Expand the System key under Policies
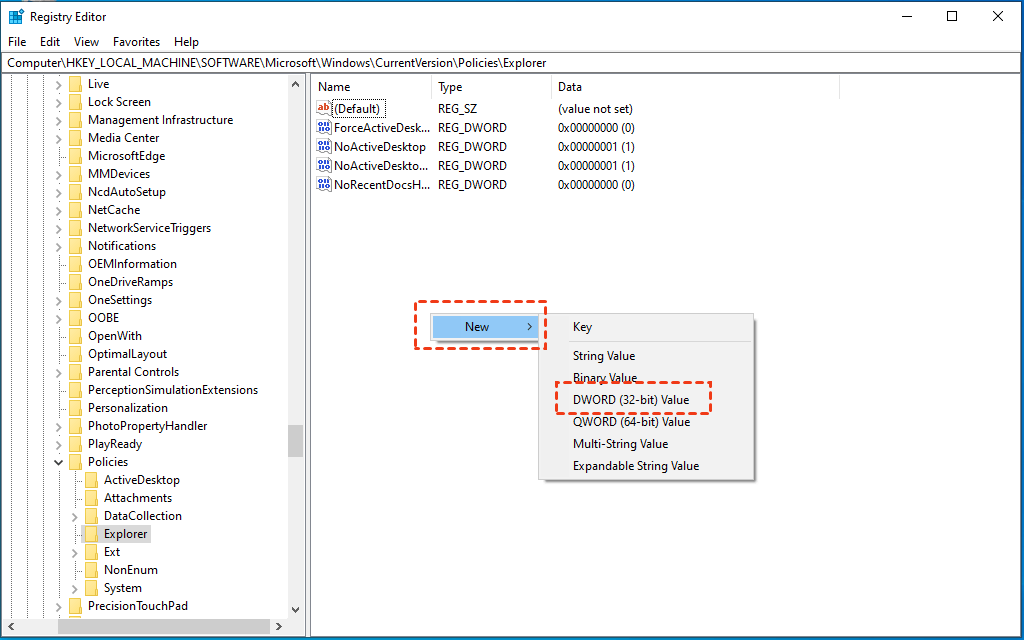Image resolution: width=1024 pixels, height=640 pixels. pyautogui.click(x=74, y=588)
